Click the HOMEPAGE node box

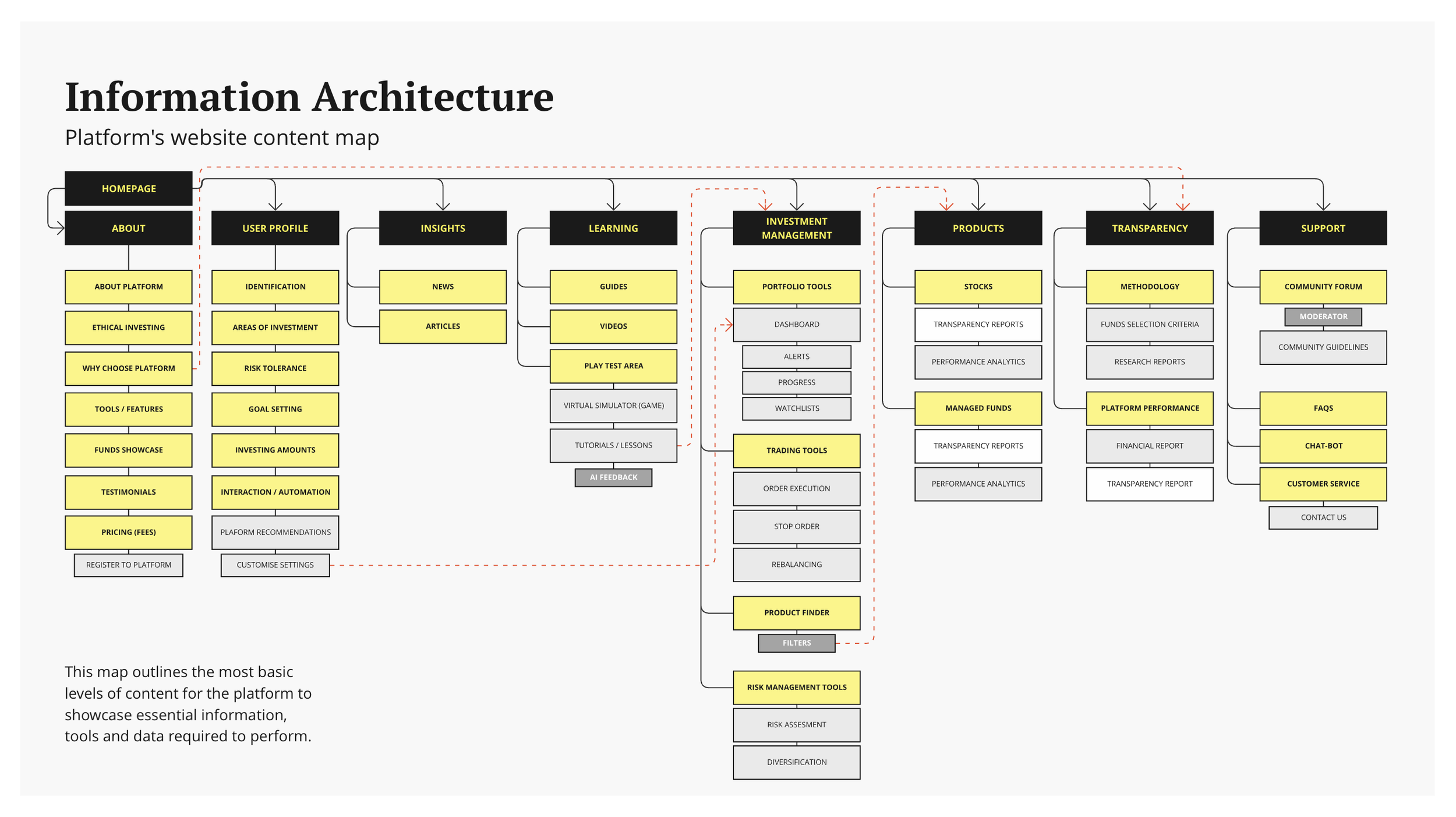[129, 188]
